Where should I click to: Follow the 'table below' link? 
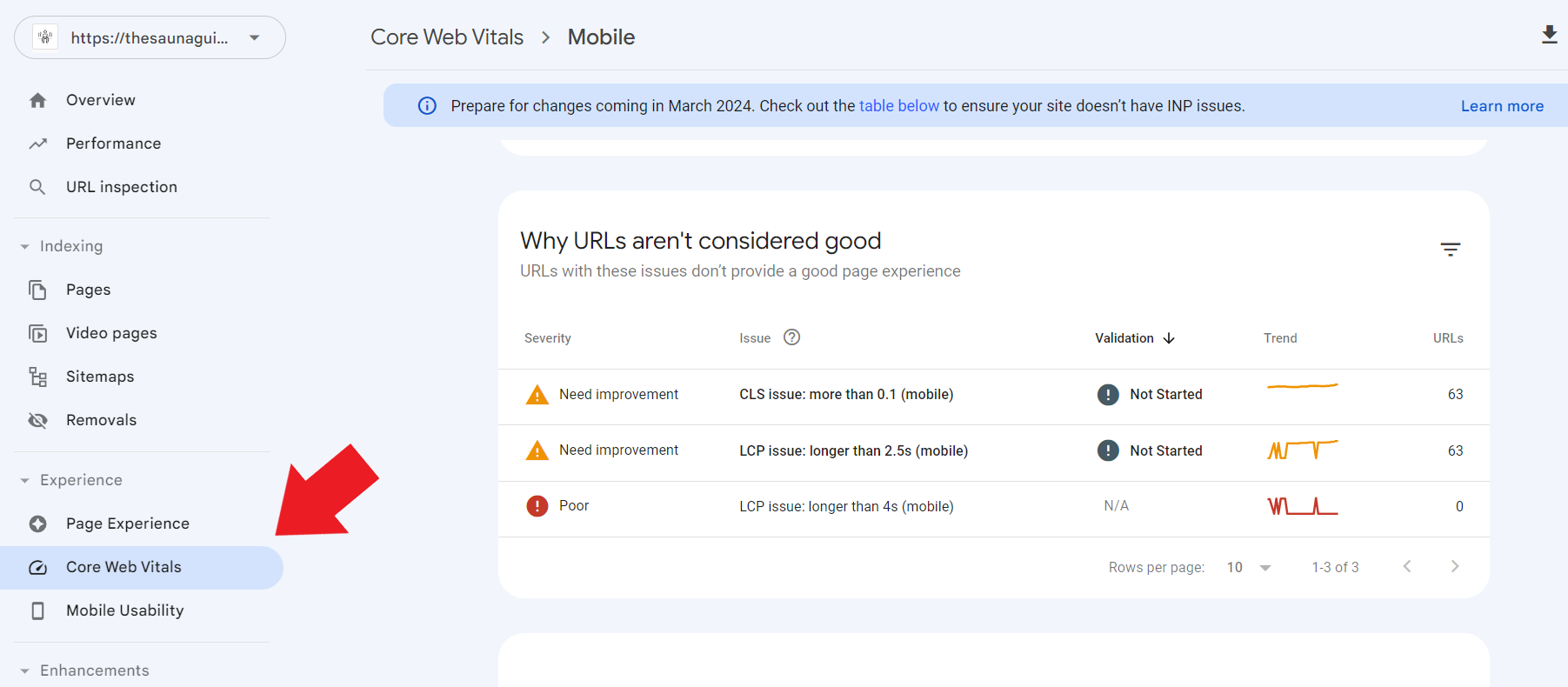click(x=898, y=106)
